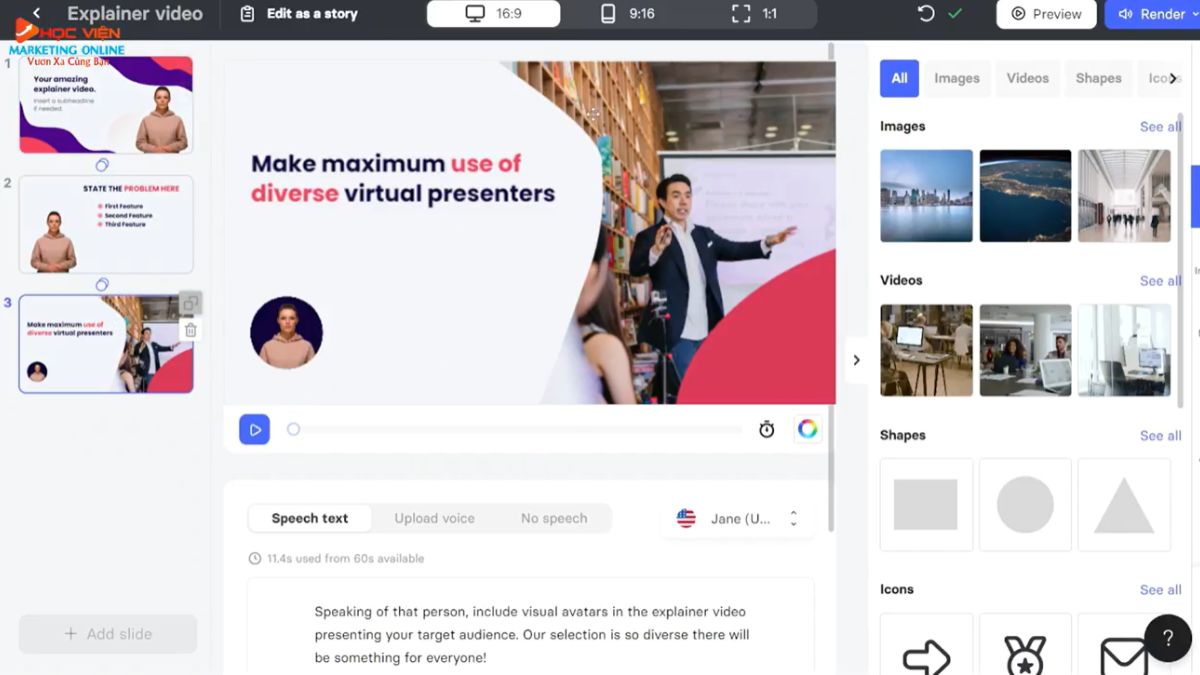1200x675 pixels.
Task: Click the playback progress slider handle
Action: point(293,429)
